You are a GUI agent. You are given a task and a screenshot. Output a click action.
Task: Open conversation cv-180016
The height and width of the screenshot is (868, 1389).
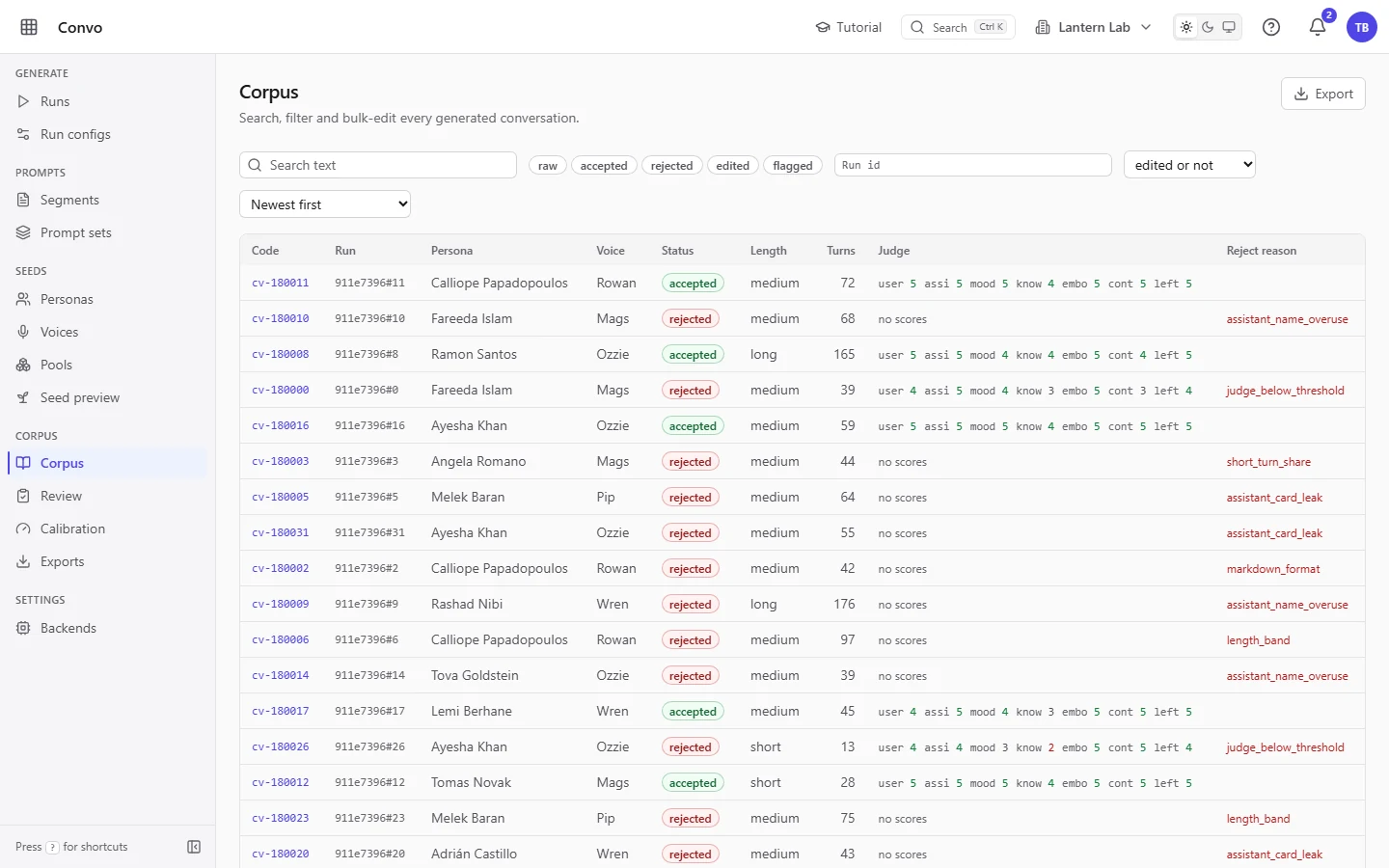281,426
